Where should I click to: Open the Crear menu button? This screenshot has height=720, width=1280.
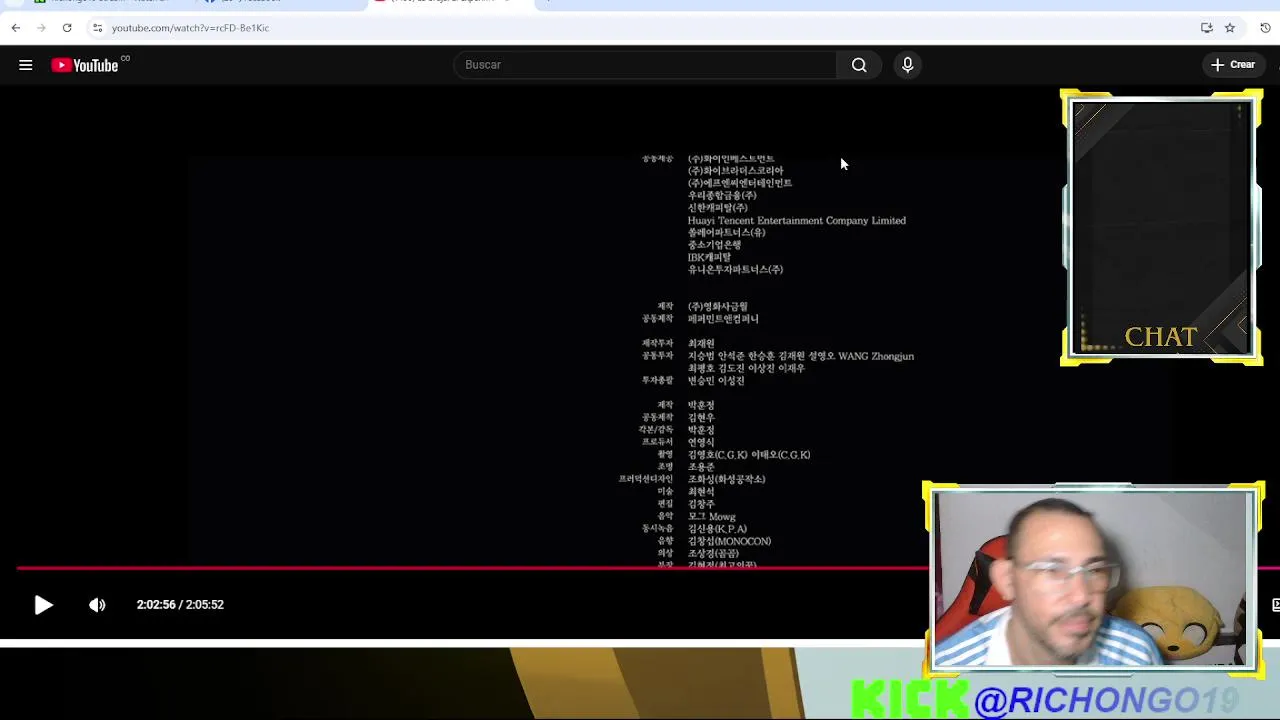coord(1232,65)
